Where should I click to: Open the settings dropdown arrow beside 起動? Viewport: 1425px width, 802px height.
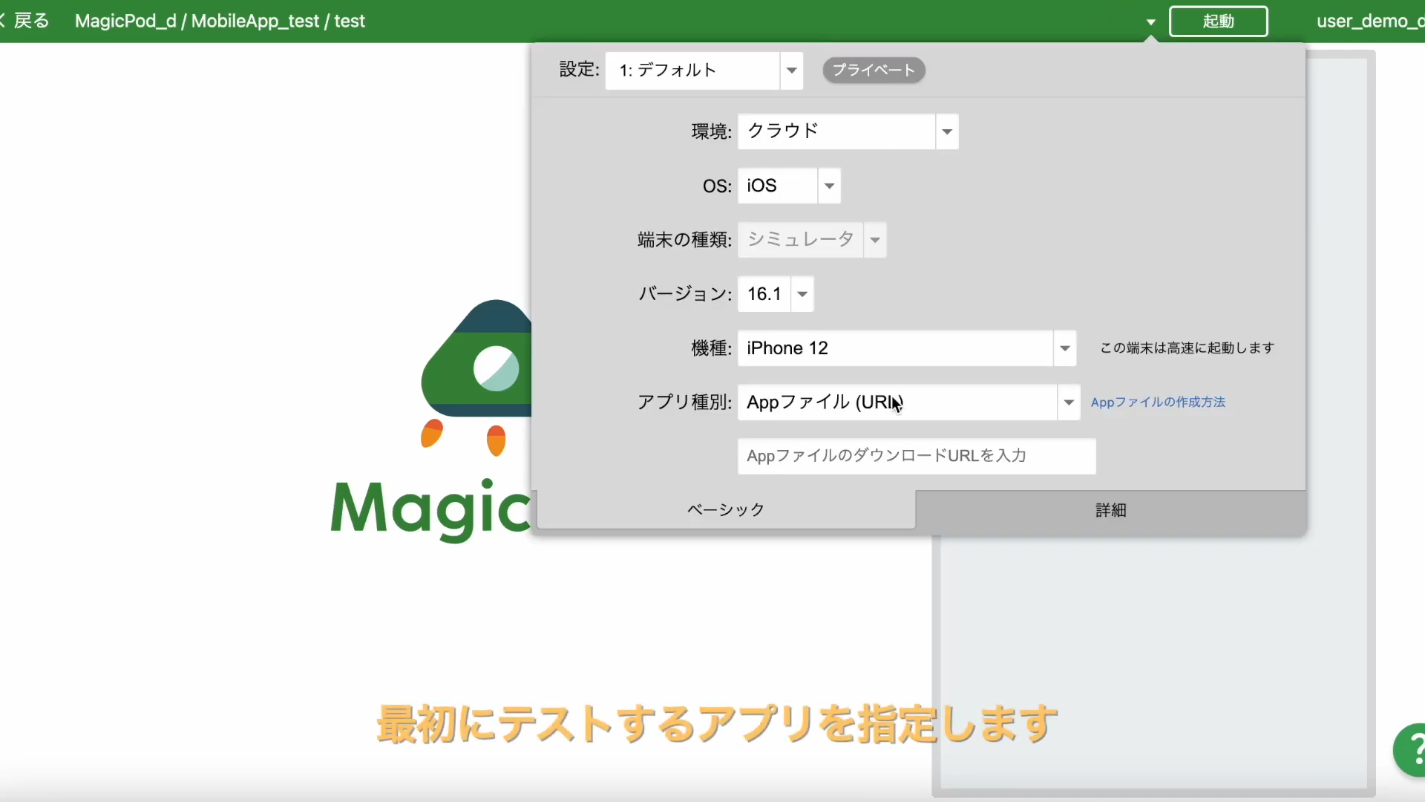click(x=1151, y=22)
